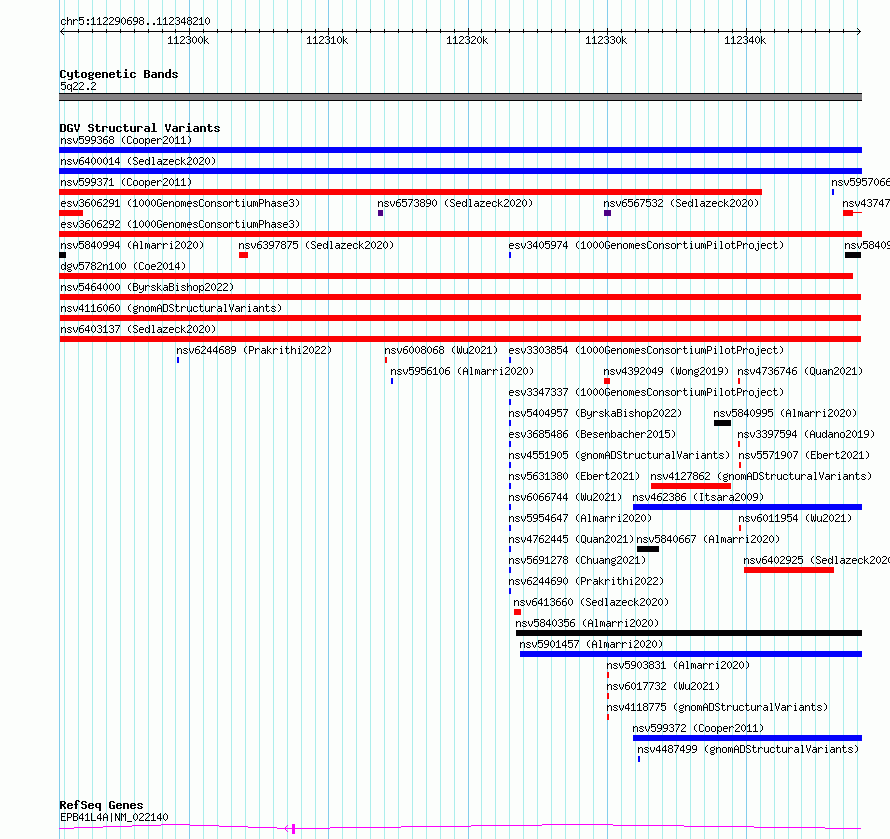890x839 pixels.
Task: Open nsv5840995 (Almarri2020) label
Action: click(786, 413)
